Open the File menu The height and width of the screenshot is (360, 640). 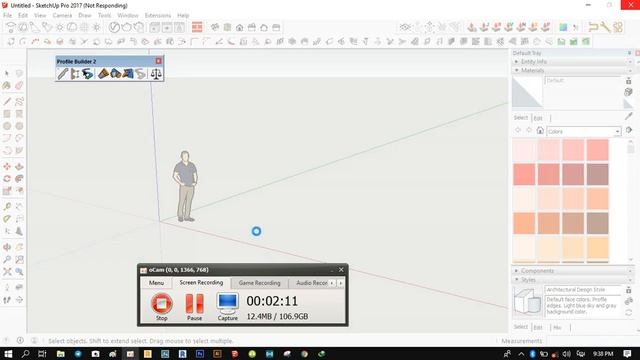click(8, 15)
